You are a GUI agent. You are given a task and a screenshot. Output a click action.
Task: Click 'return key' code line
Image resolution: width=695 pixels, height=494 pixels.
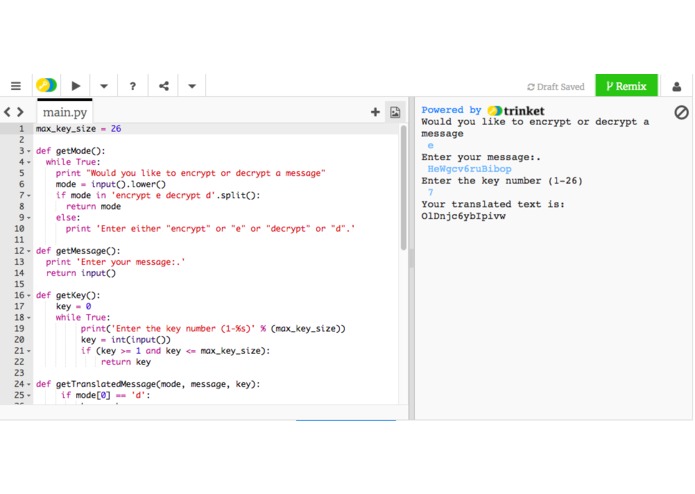pyautogui.click(x=126, y=362)
